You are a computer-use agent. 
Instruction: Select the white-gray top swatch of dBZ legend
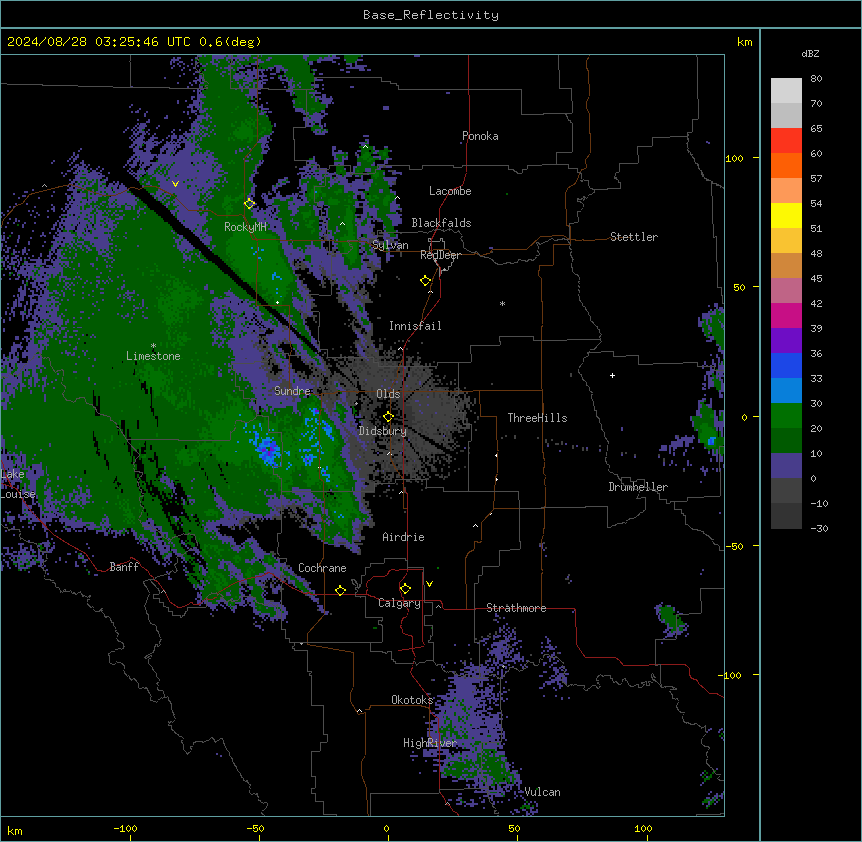point(786,90)
